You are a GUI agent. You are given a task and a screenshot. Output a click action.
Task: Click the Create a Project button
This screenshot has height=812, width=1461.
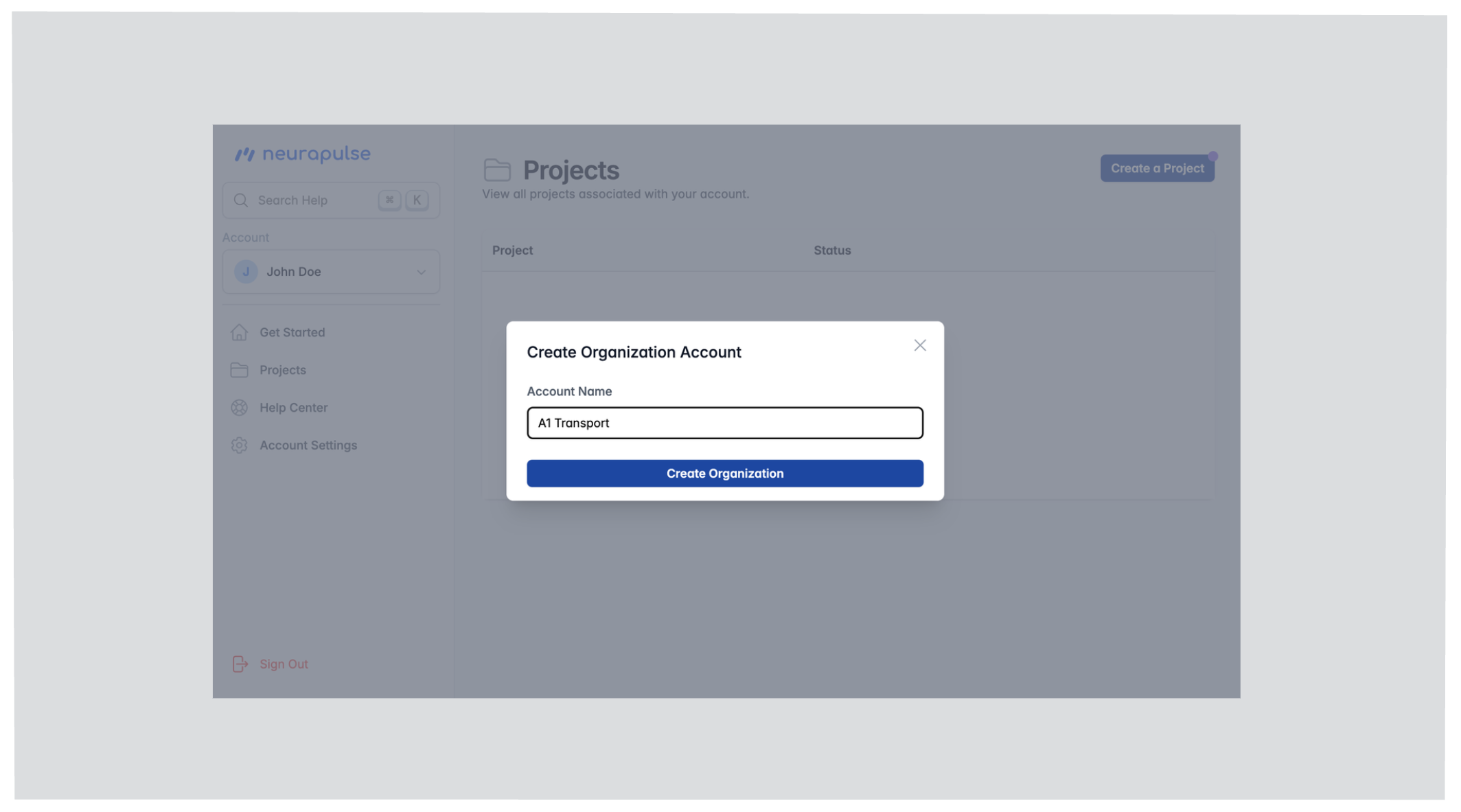pyautogui.click(x=1156, y=168)
